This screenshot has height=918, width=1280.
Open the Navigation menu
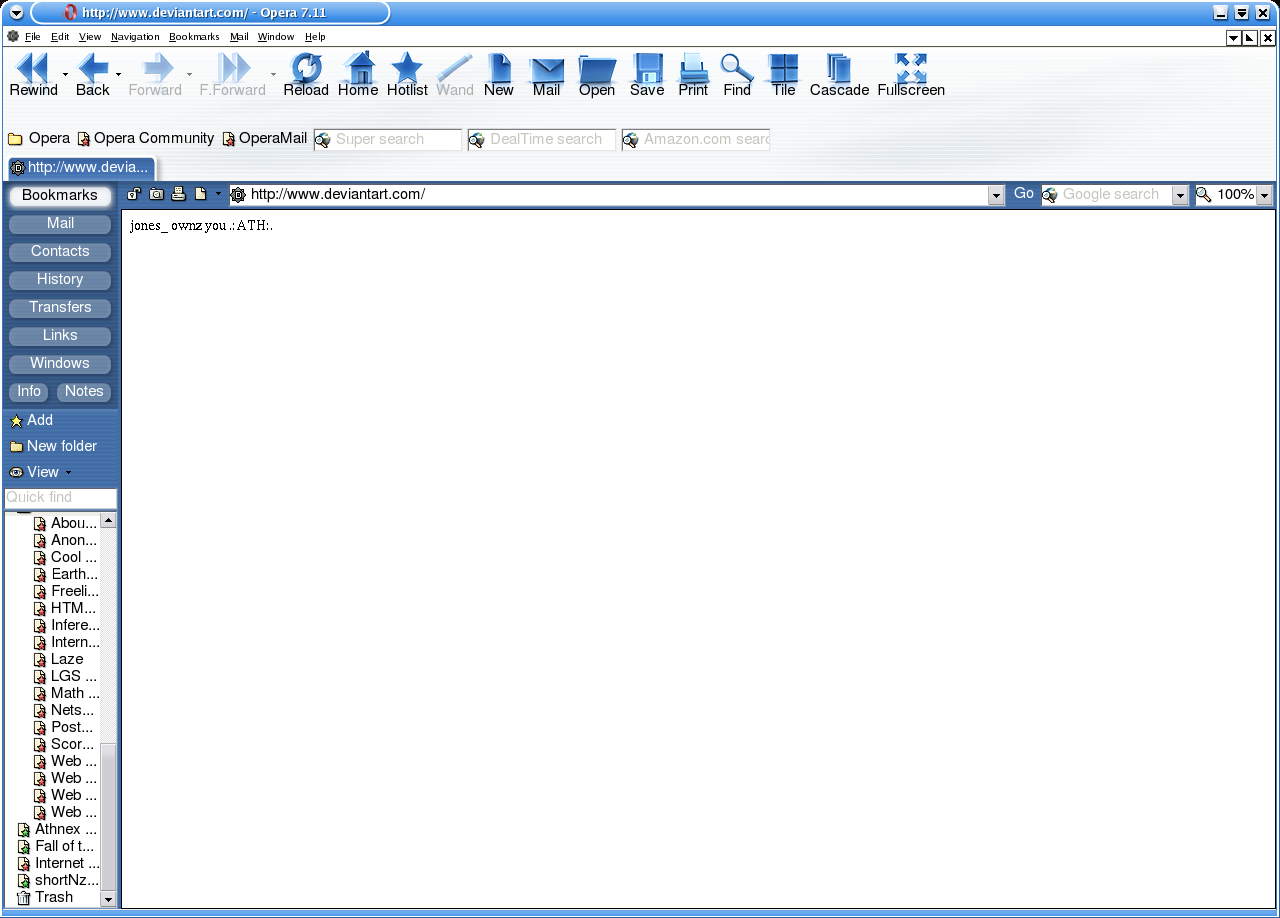(x=135, y=37)
